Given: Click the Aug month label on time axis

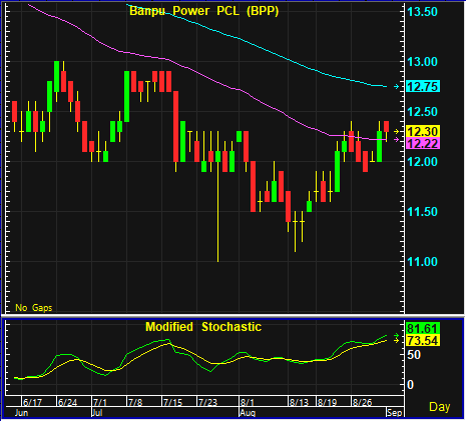Looking at the screenshot, I should [x=248, y=413].
